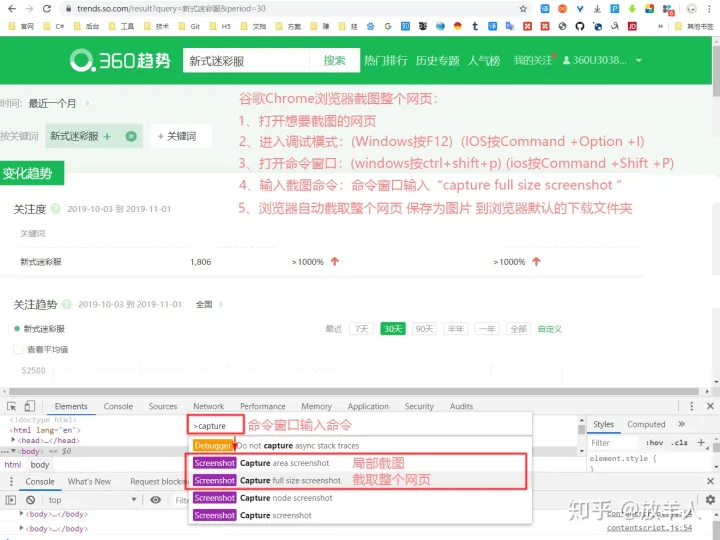This screenshot has height=540, width=720.
Task: Switch to the Sources tab
Action: tap(163, 406)
